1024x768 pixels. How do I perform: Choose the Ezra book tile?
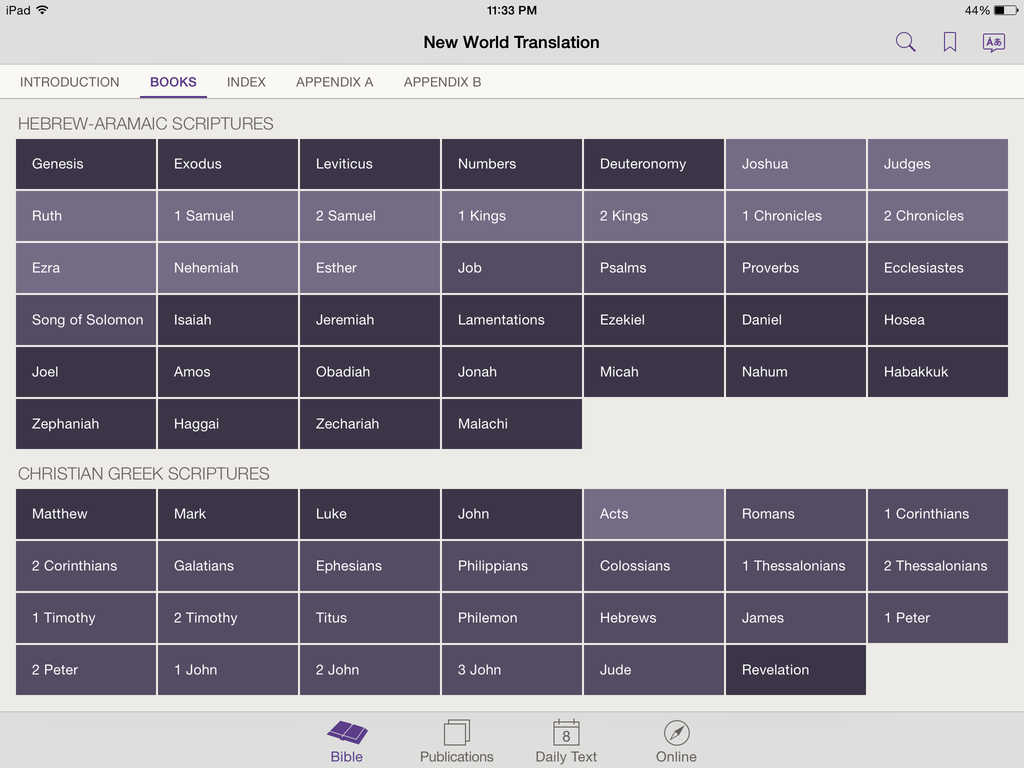(86, 268)
